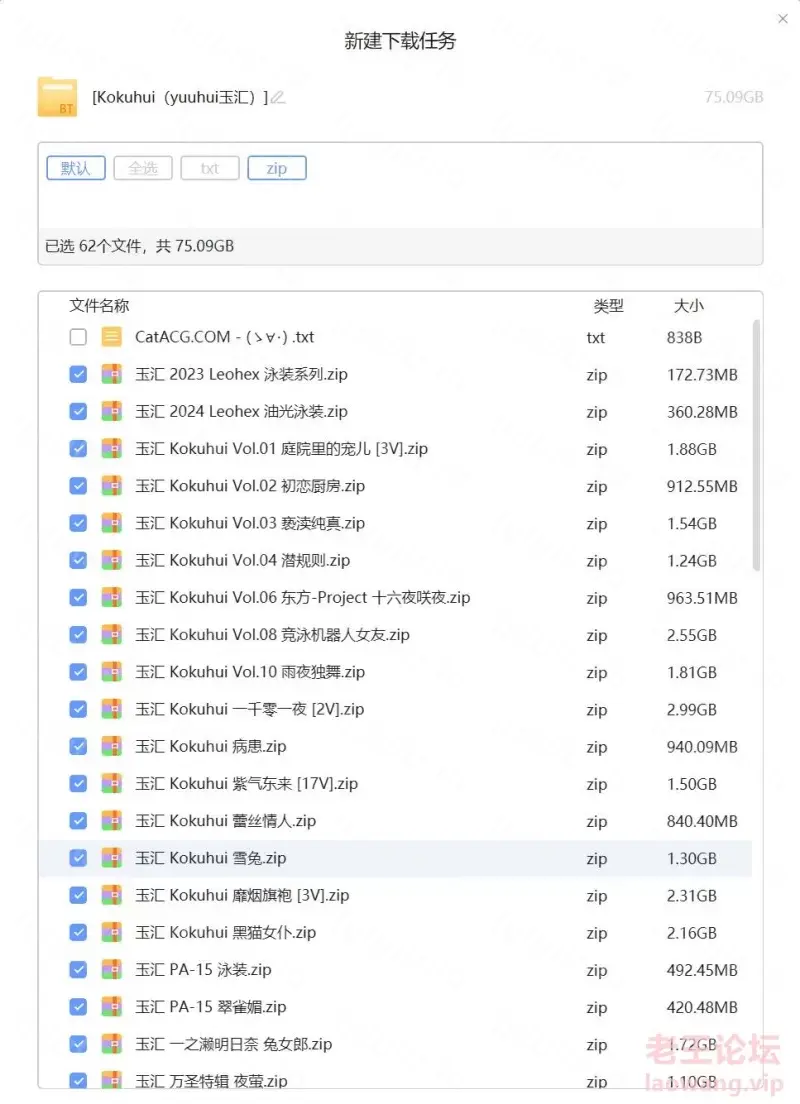Click zip icon of 蕾丝情人
The image size is (800, 1104).
pos(111,821)
